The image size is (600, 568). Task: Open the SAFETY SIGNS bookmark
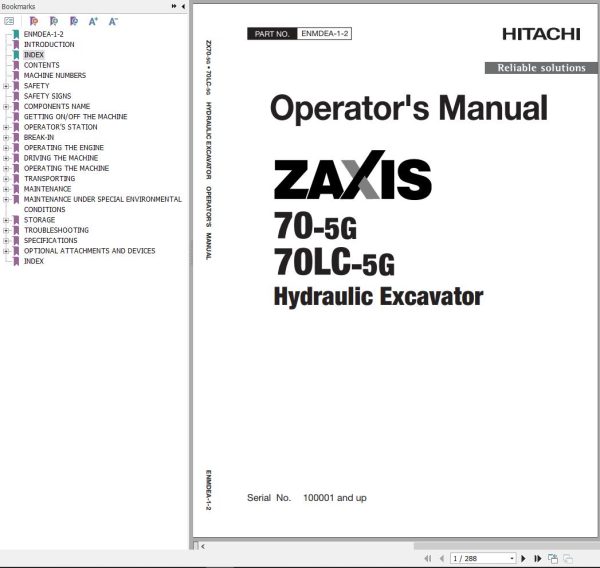[47, 96]
